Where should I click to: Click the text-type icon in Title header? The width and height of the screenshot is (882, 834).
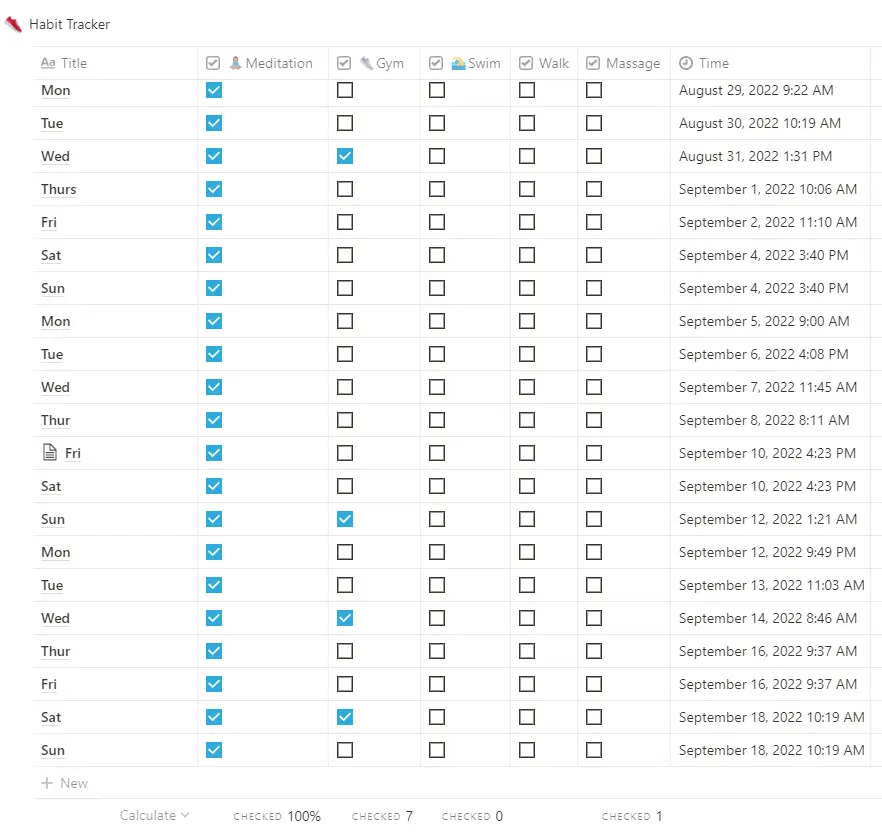click(48, 63)
